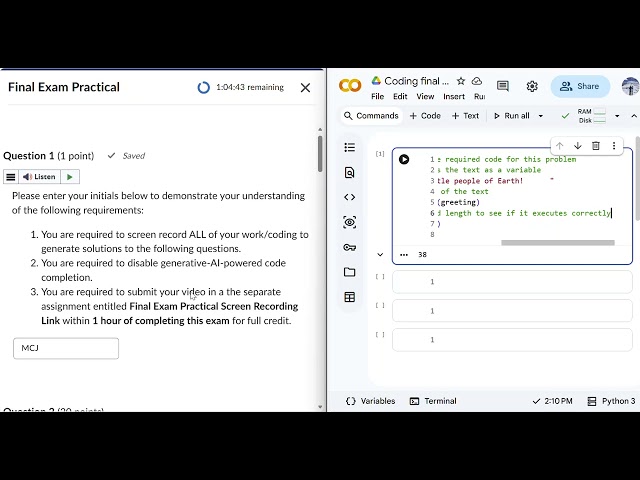Open the Colab logo home link
The height and width of the screenshot is (480, 640).
click(x=350, y=86)
